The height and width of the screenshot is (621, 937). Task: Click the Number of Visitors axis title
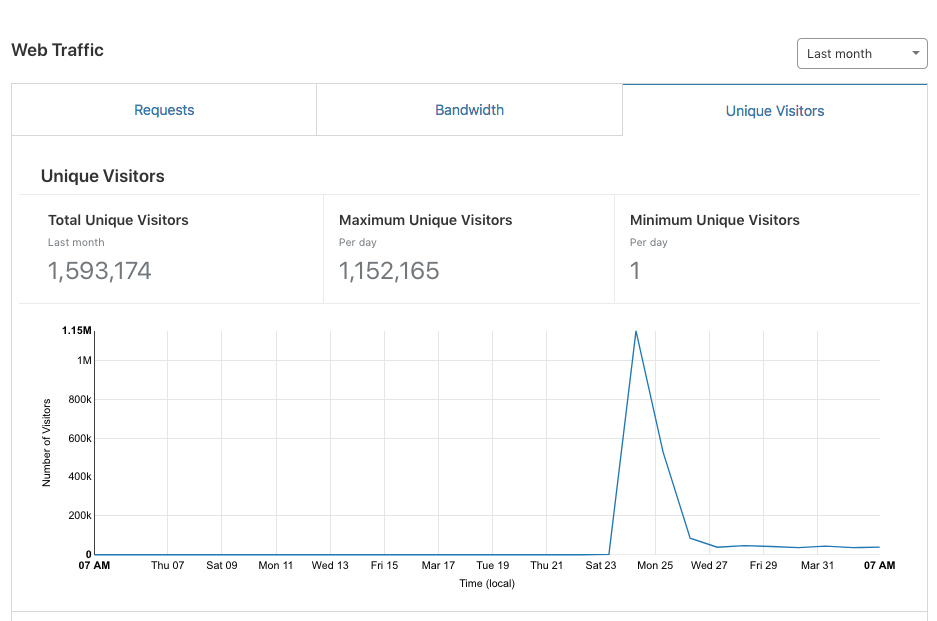[x=47, y=443]
